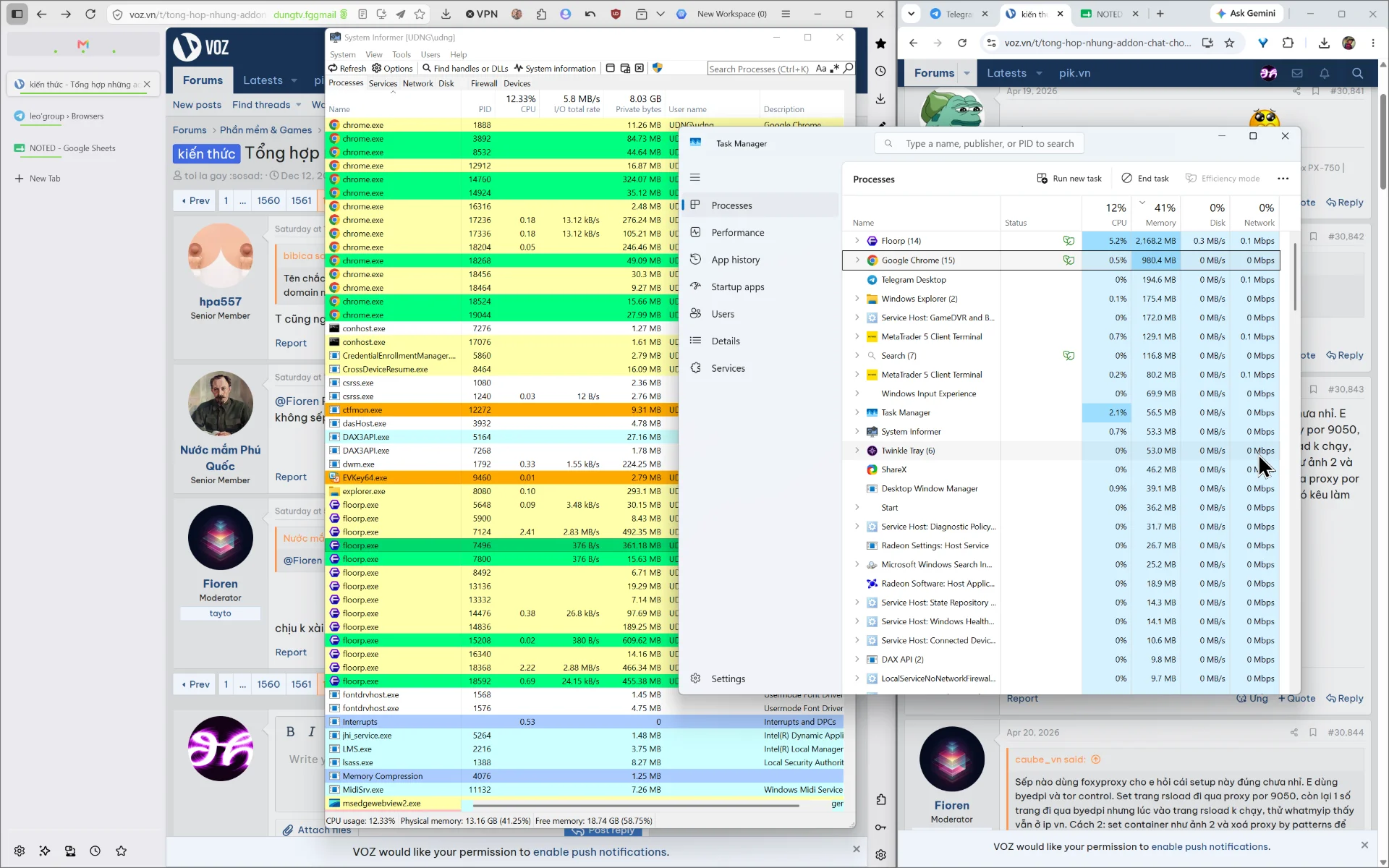1389x868 pixels.
Task: Expand the Twinkle Tray (6) process group
Action: click(x=857, y=450)
